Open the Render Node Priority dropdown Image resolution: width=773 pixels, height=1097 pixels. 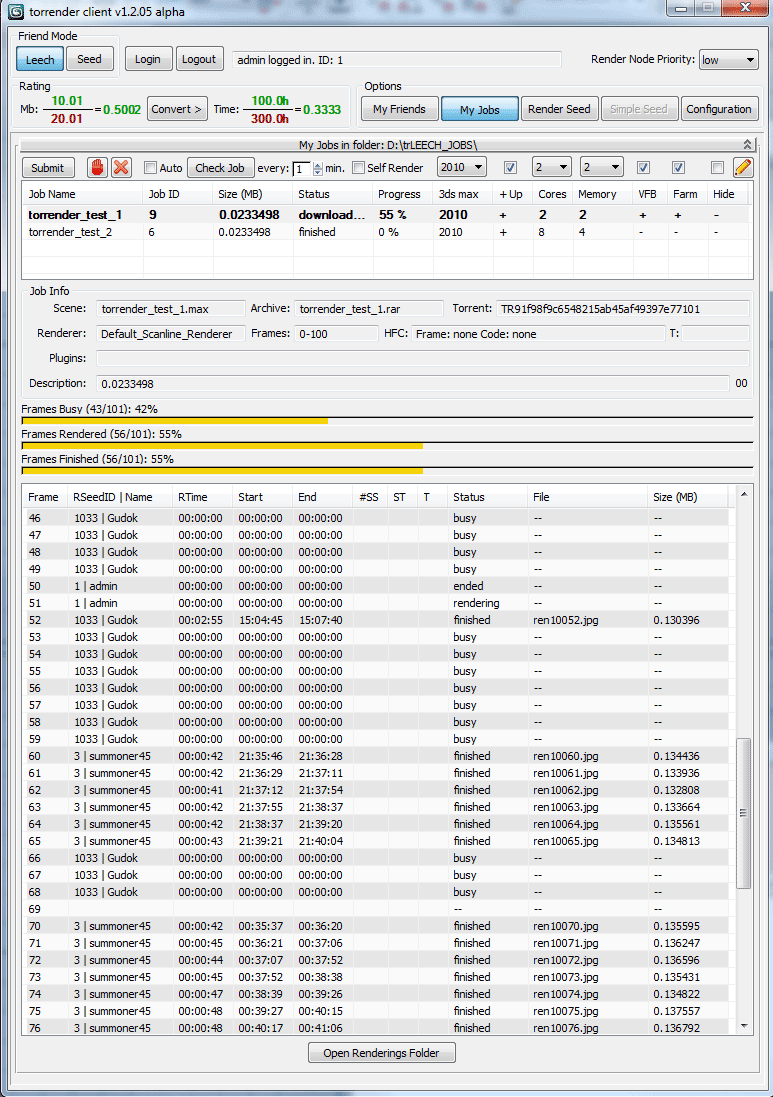[x=728, y=60]
